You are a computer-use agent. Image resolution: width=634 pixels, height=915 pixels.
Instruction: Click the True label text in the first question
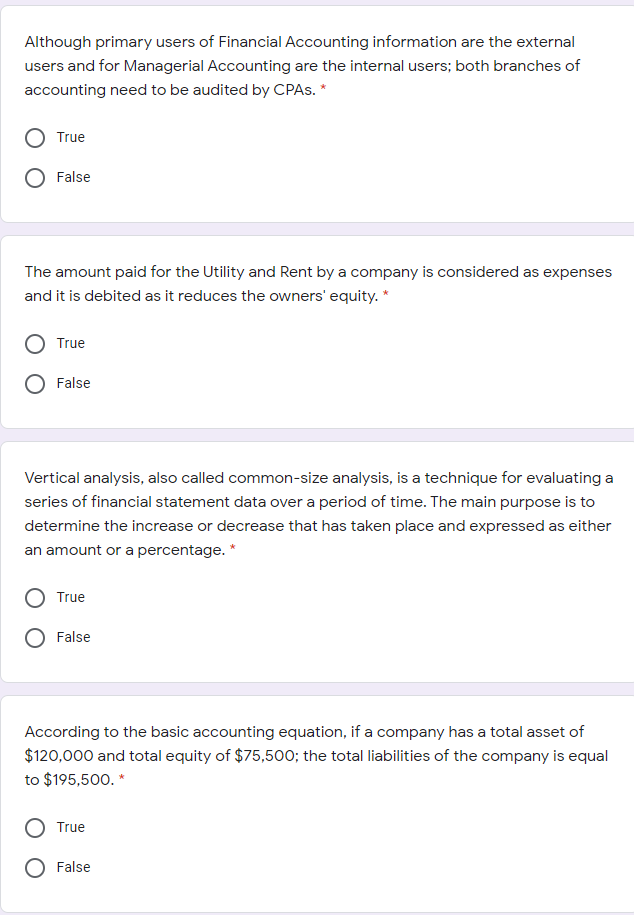[71, 137]
